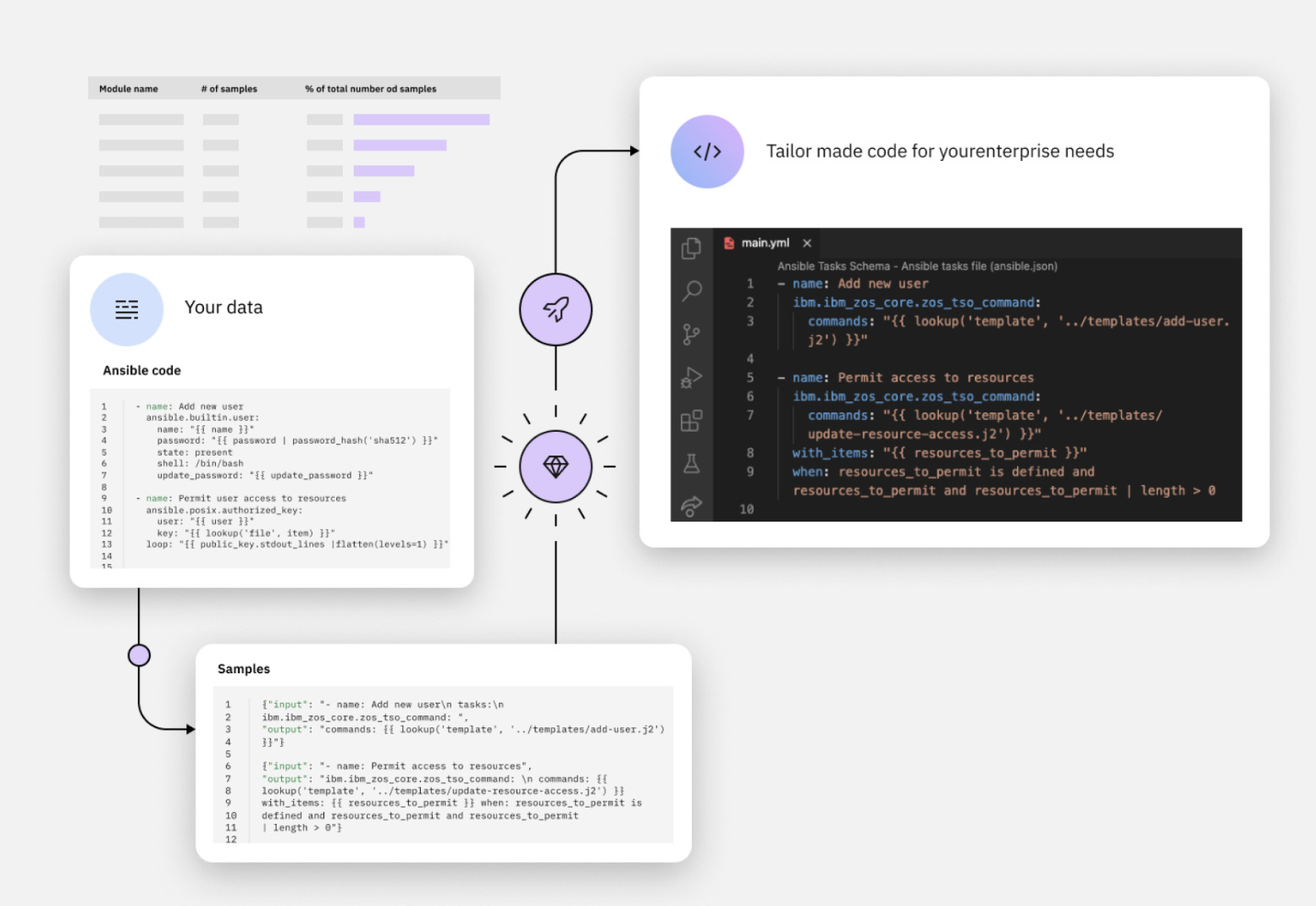The width and height of the screenshot is (1316, 906).
Task: Click the 'Module name' column header
Action: point(129,89)
